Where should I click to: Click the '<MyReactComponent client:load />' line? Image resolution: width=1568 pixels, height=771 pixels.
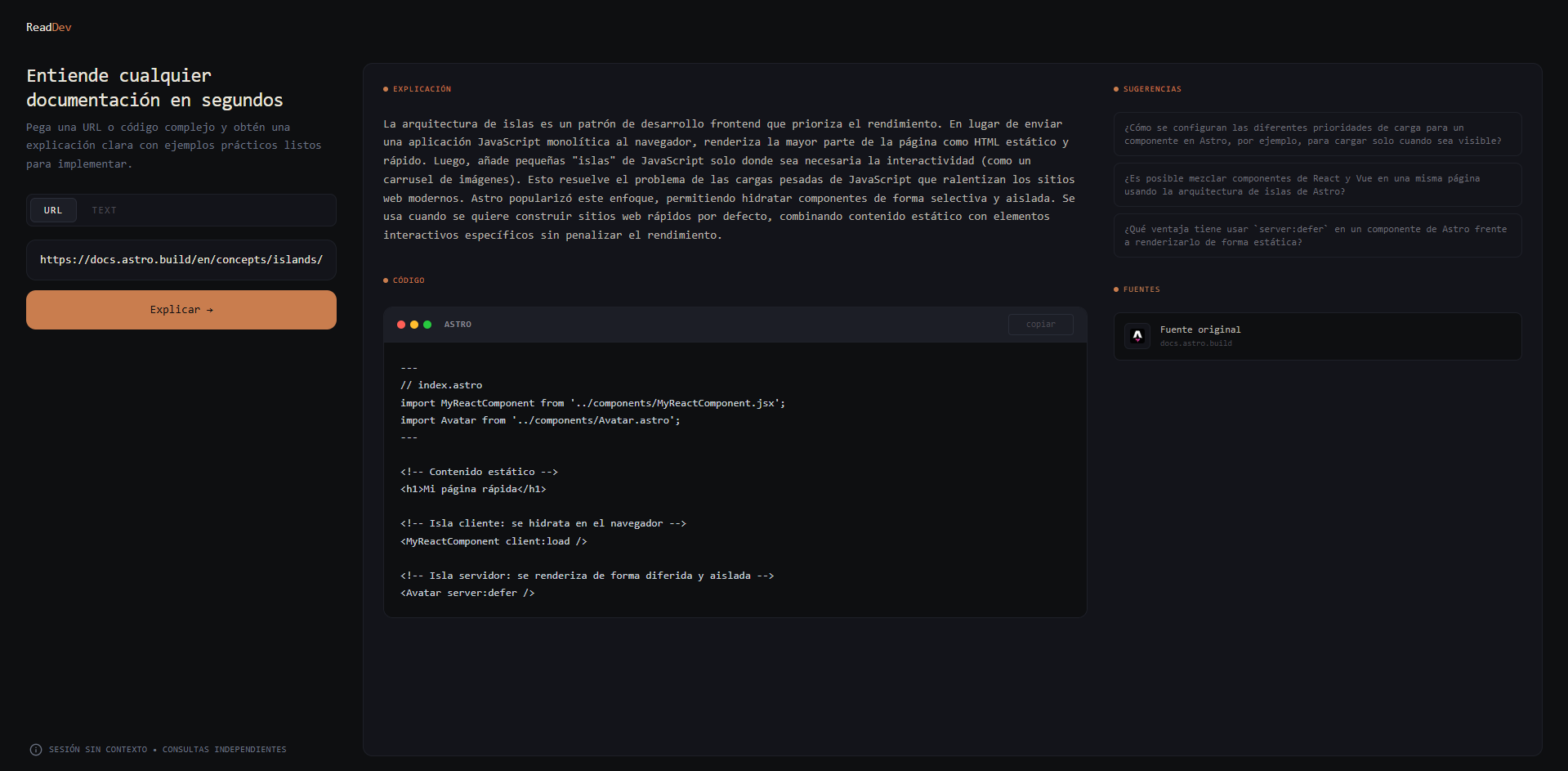coord(494,541)
